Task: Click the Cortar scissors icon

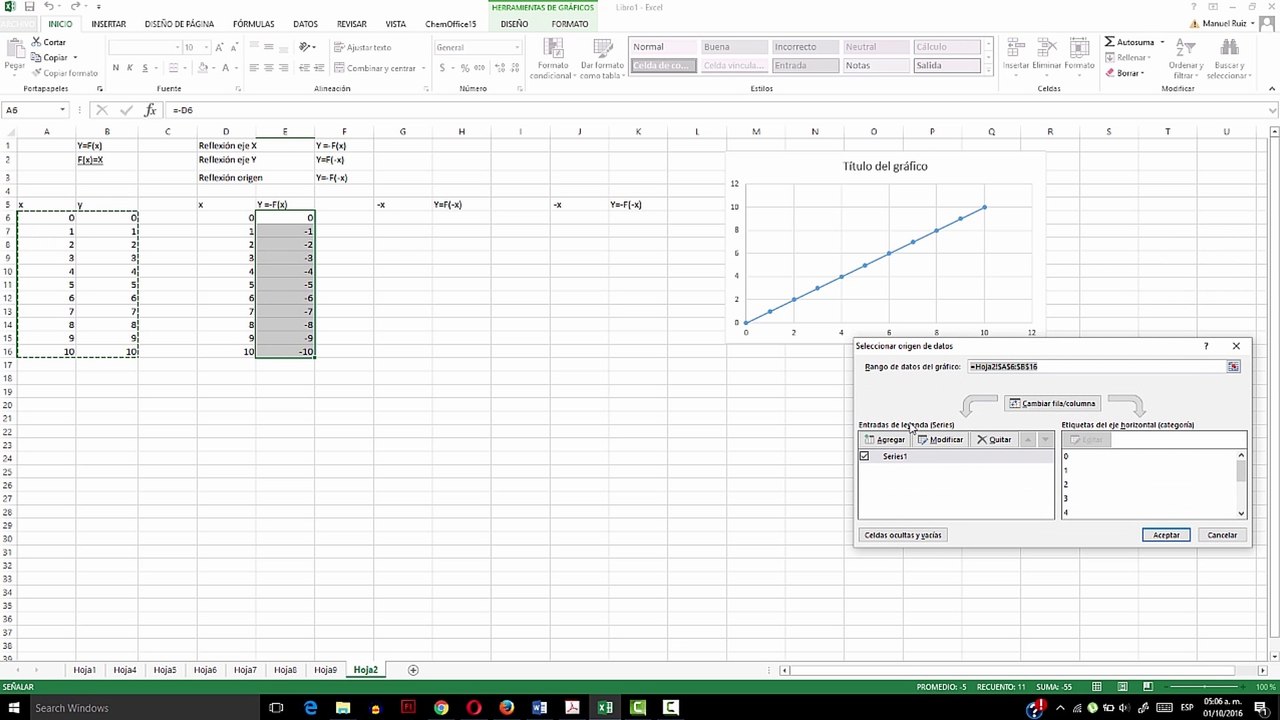Action: [36, 42]
